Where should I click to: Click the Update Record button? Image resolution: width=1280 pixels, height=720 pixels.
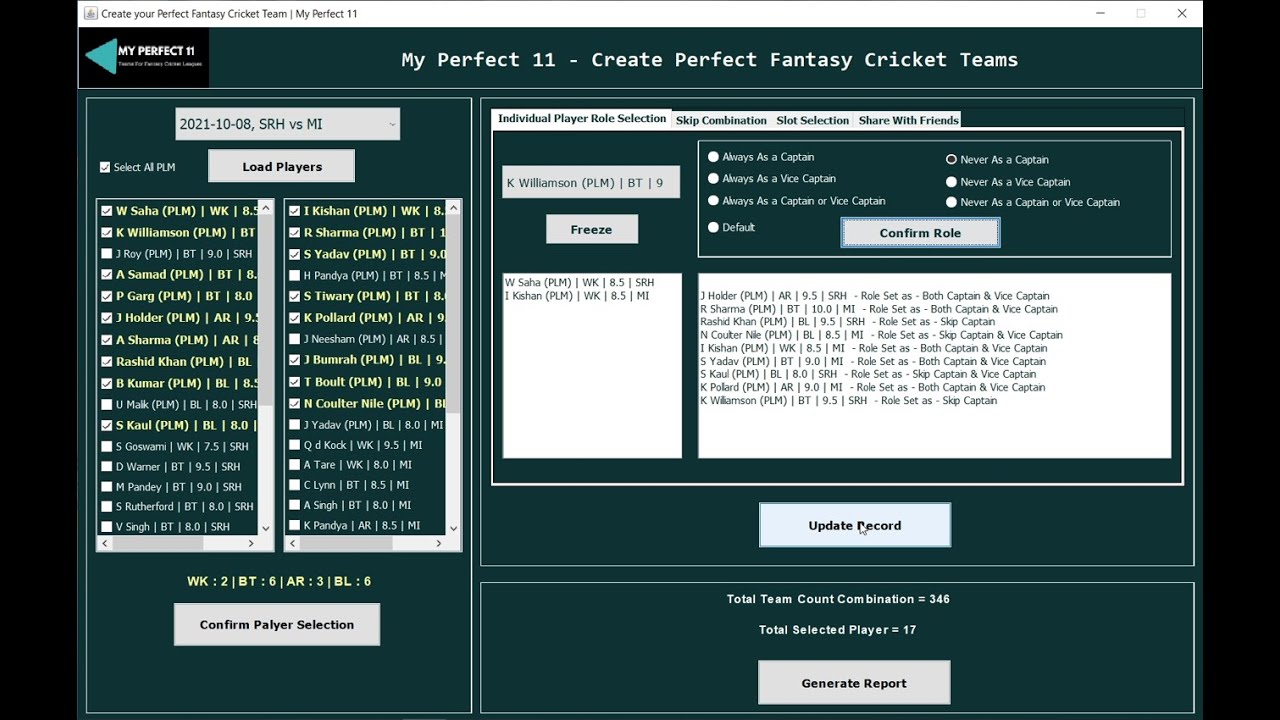(x=855, y=525)
